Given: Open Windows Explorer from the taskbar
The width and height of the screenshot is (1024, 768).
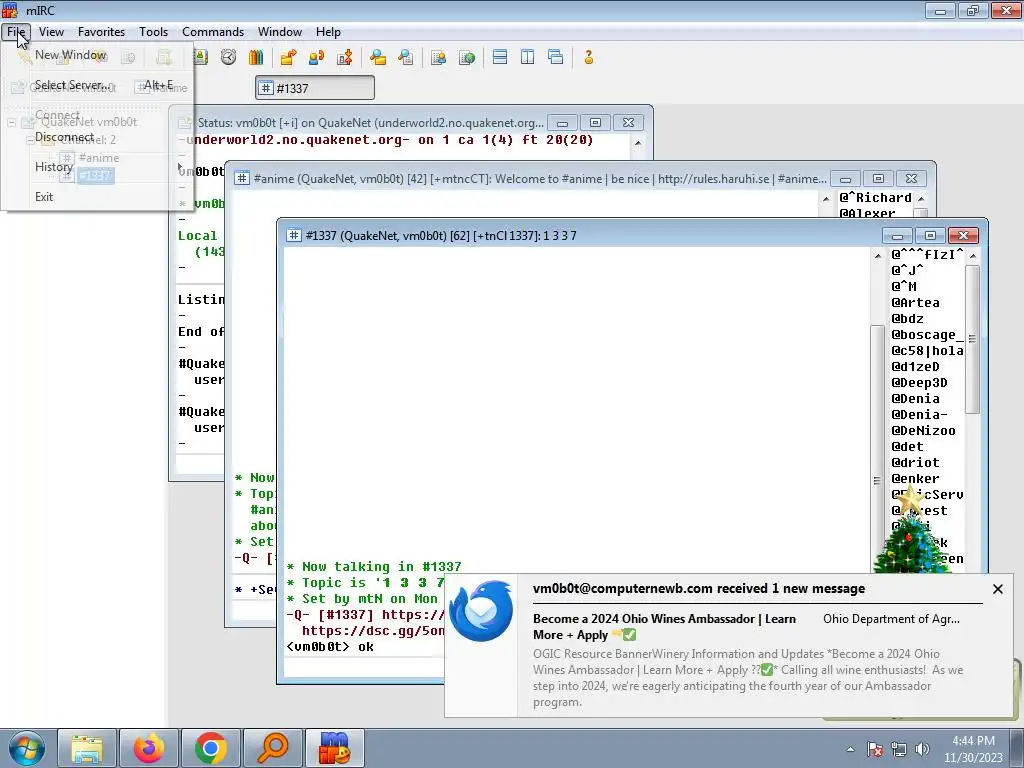Looking at the screenshot, I should click(87, 748).
